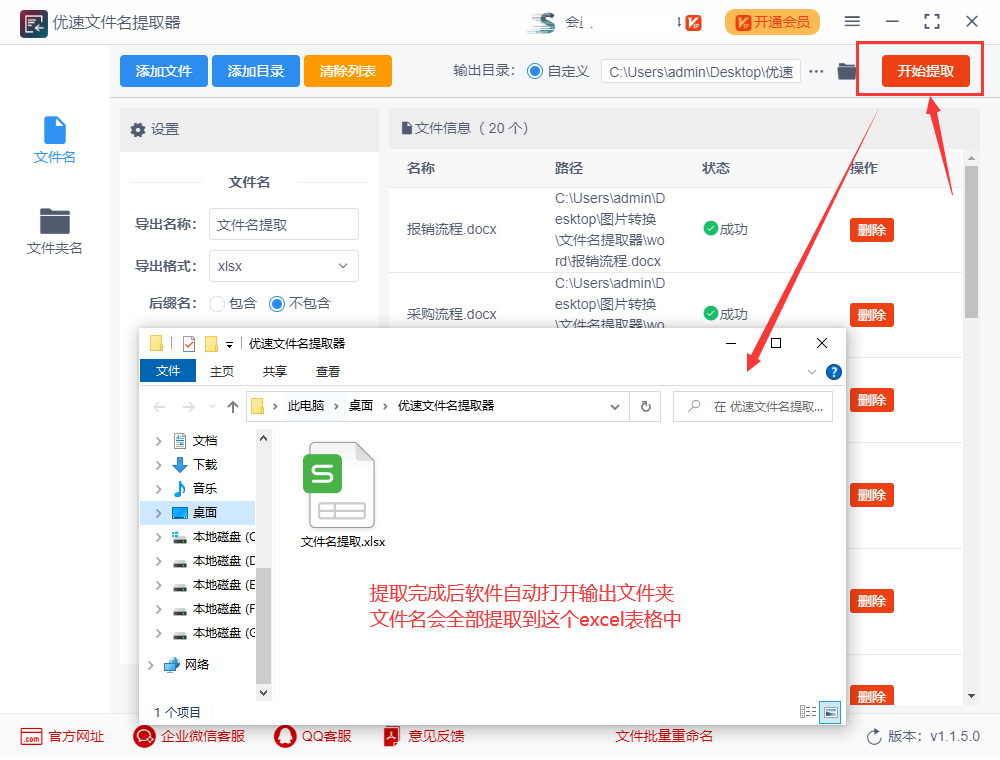Select the 自定义 output directory option
Image resolution: width=1000 pixels, height=760 pixels.
pyautogui.click(x=538, y=71)
